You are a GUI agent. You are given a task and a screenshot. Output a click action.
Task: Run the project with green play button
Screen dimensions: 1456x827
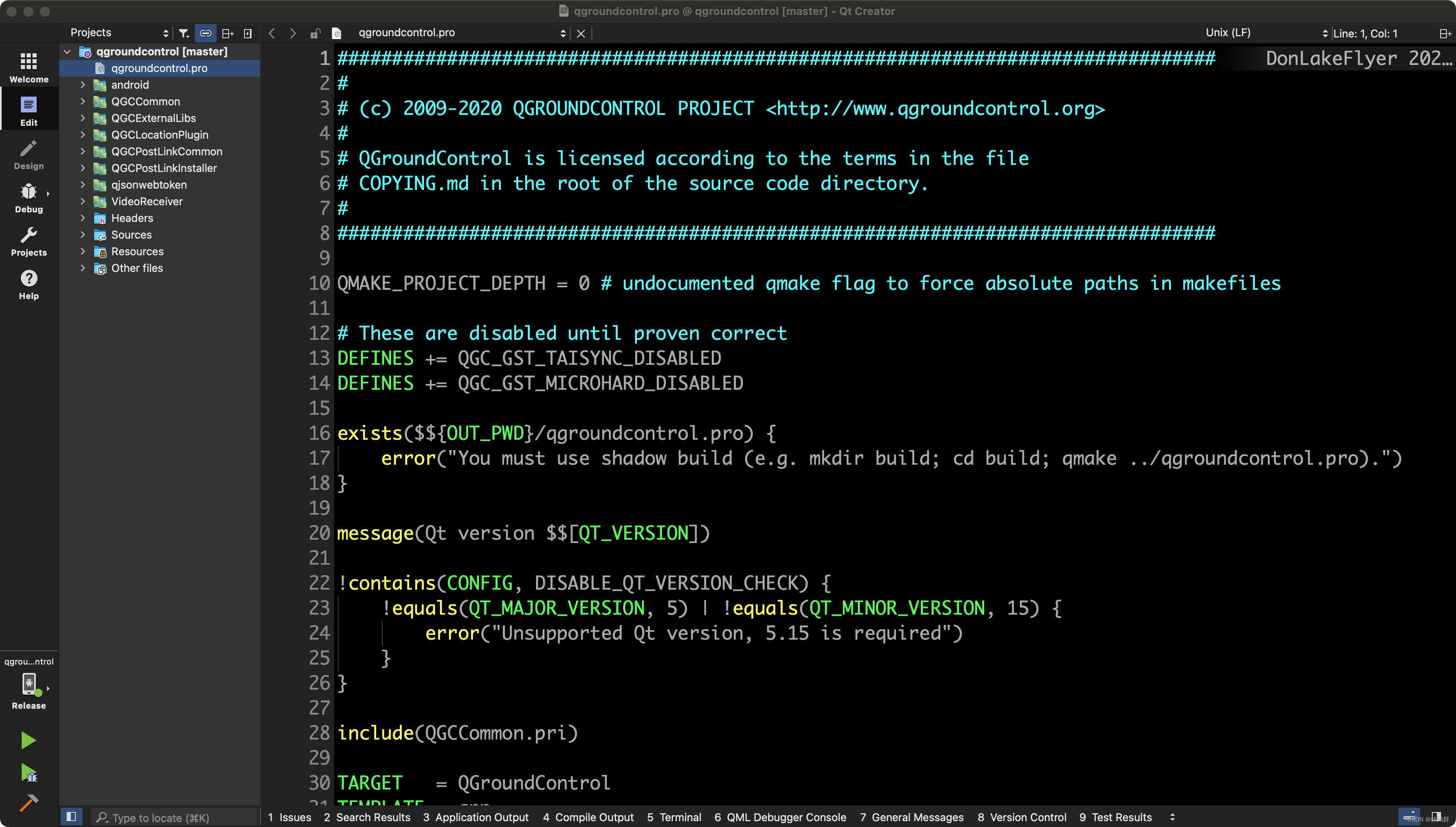[x=28, y=740]
